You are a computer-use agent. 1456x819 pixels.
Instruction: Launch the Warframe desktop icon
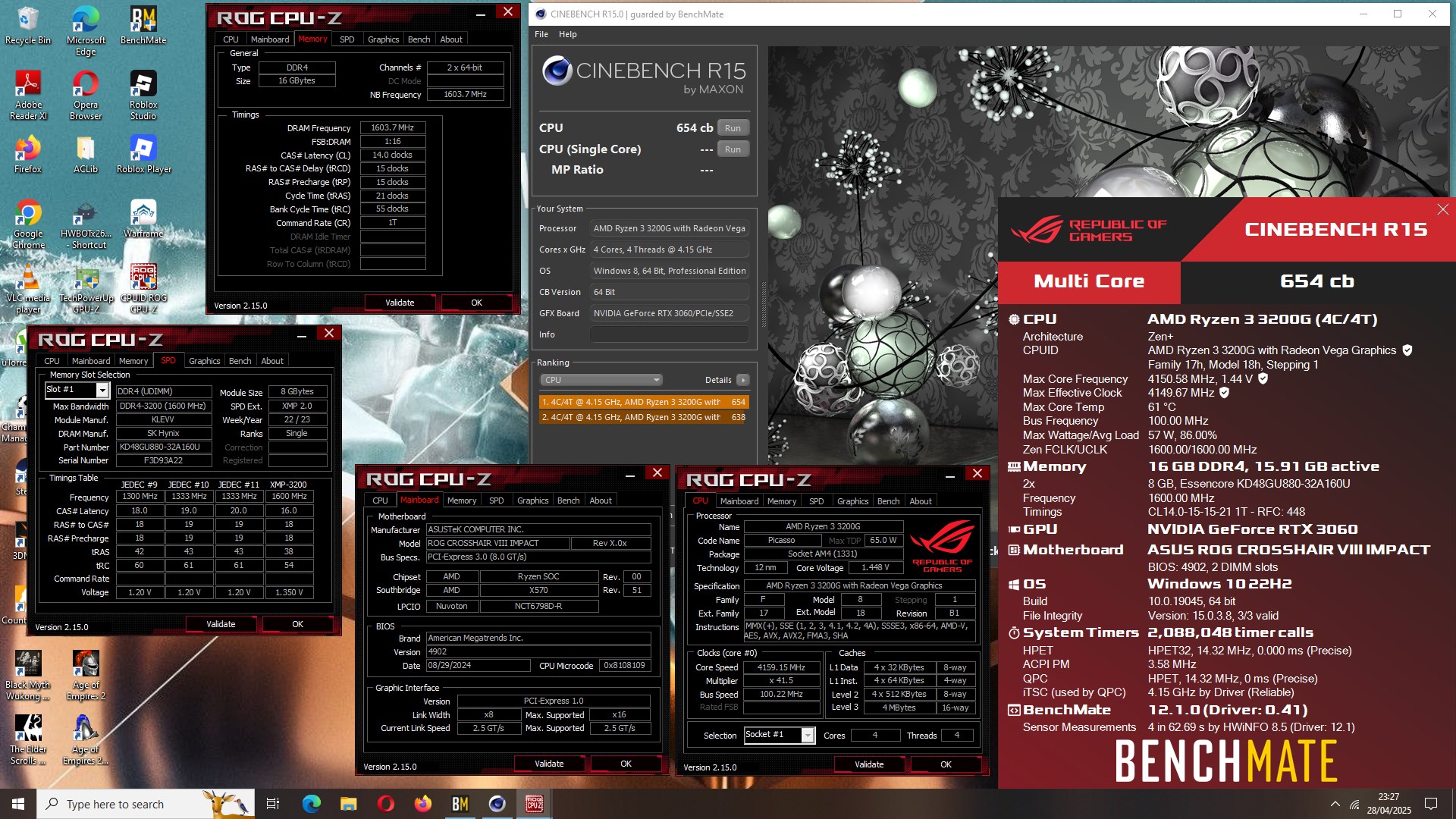click(x=143, y=219)
